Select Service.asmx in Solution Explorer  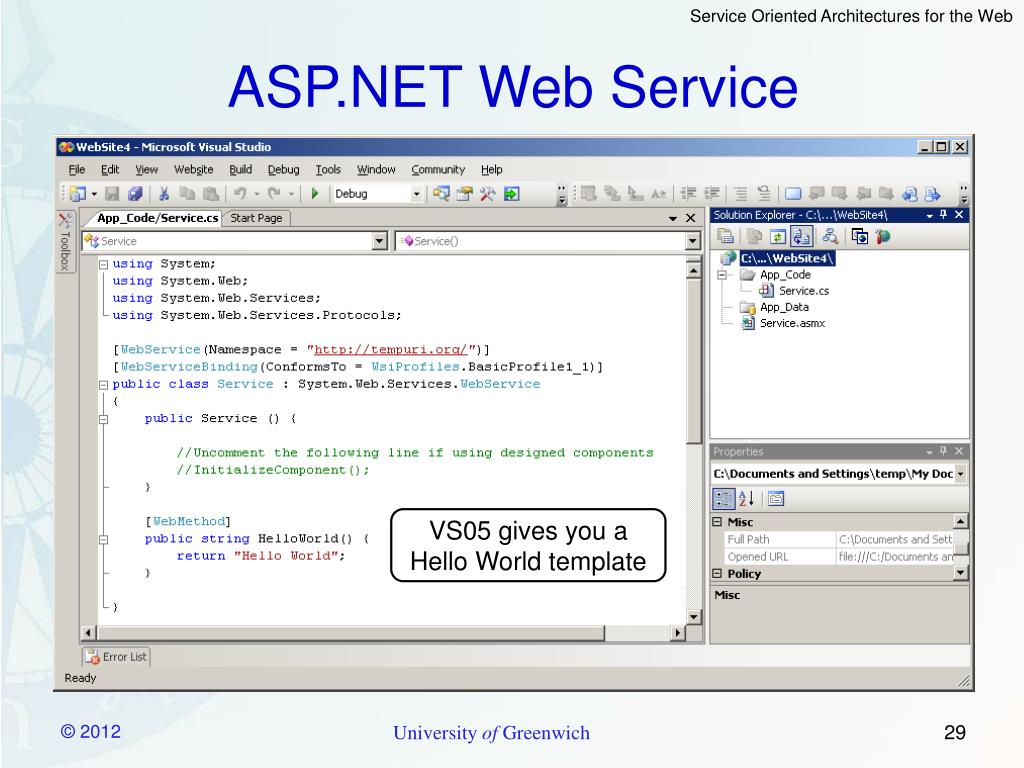click(x=792, y=323)
